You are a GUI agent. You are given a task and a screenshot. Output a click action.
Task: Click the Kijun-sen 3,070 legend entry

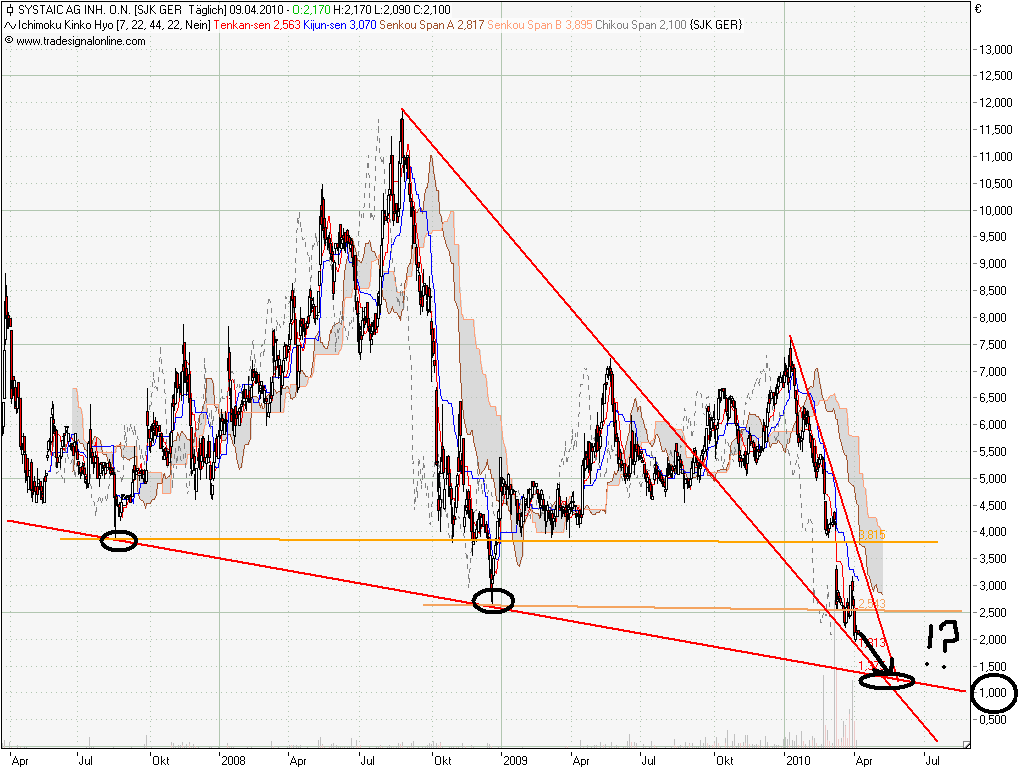[340, 25]
